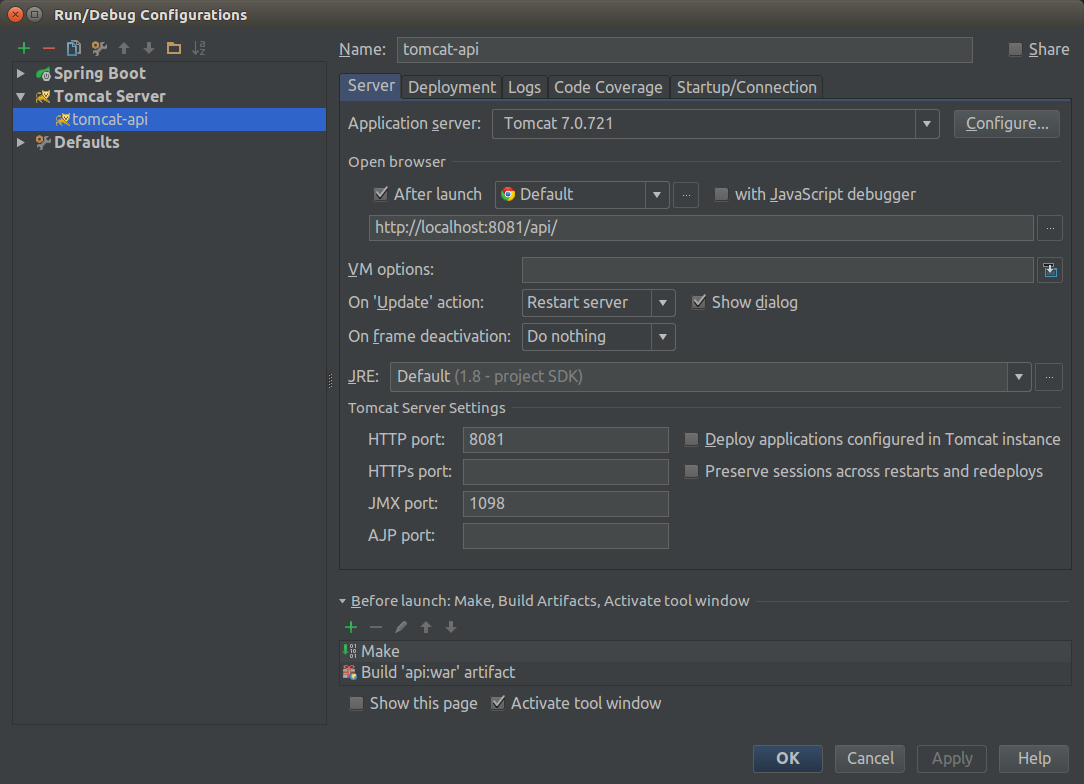Open the Code Coverage tab
1084x784 pixels.
click(608, 87)
